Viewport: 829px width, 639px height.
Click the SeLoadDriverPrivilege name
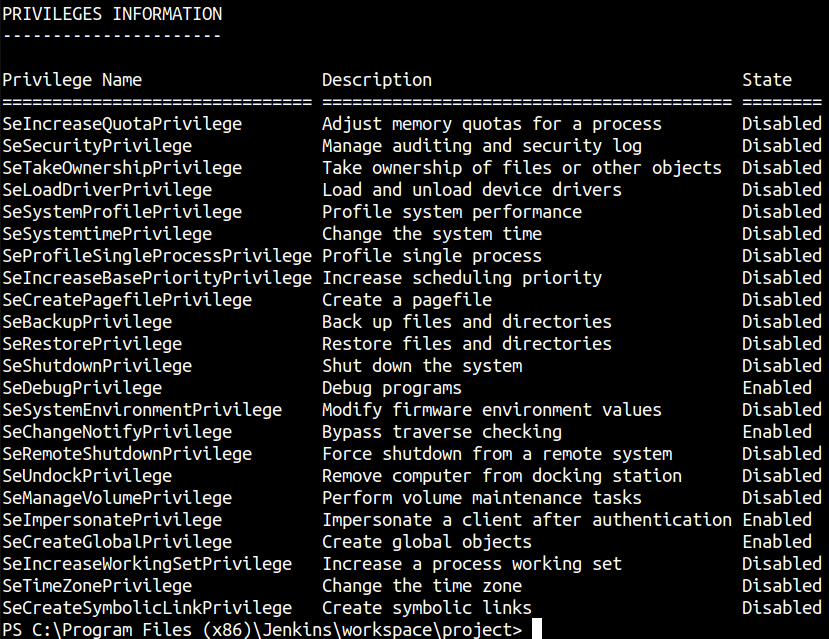pos(107,190)
